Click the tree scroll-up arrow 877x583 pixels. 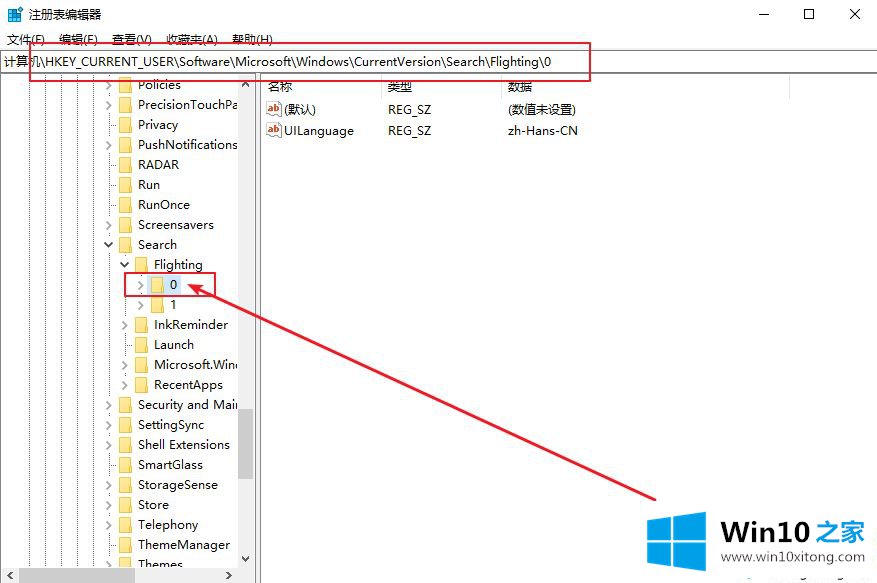click(x=246, y=85)
